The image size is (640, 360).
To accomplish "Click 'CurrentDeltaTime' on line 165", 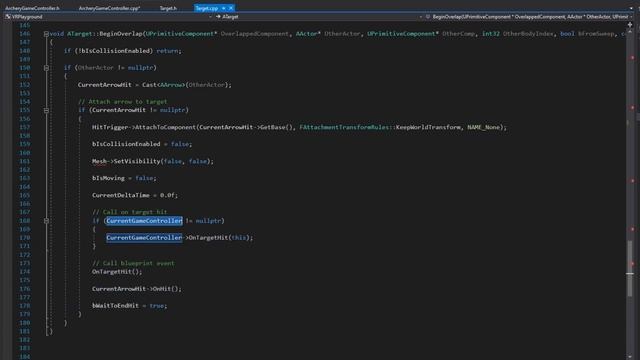I will [x=120, y=195].
